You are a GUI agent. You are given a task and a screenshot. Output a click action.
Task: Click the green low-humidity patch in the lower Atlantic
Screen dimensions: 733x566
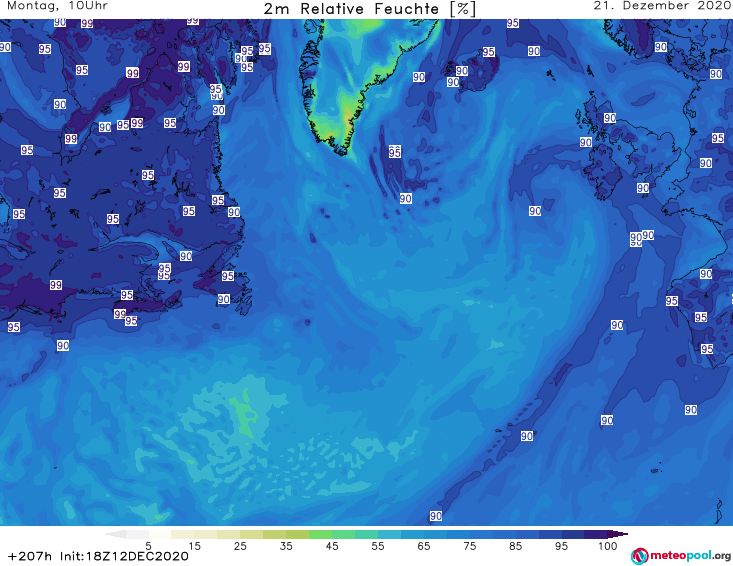tap(244, 414)
